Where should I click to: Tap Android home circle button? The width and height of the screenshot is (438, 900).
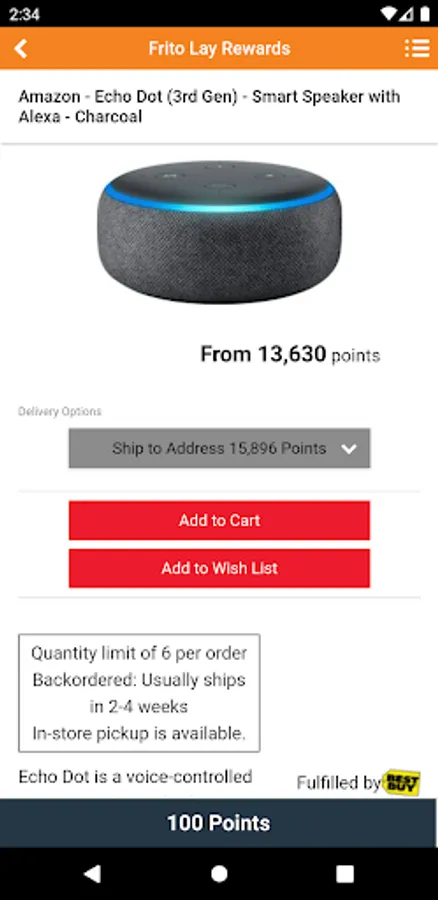pos(219,874)
